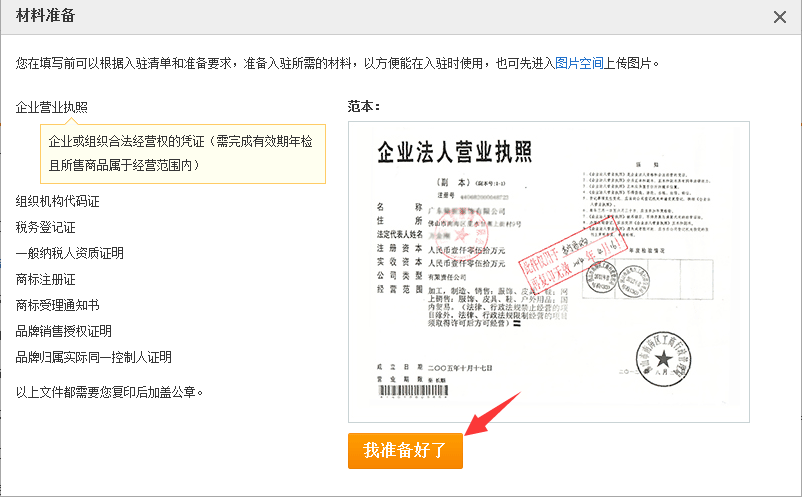Click the business license sample image
Screen dimensions: 802x497
[549, 272]
